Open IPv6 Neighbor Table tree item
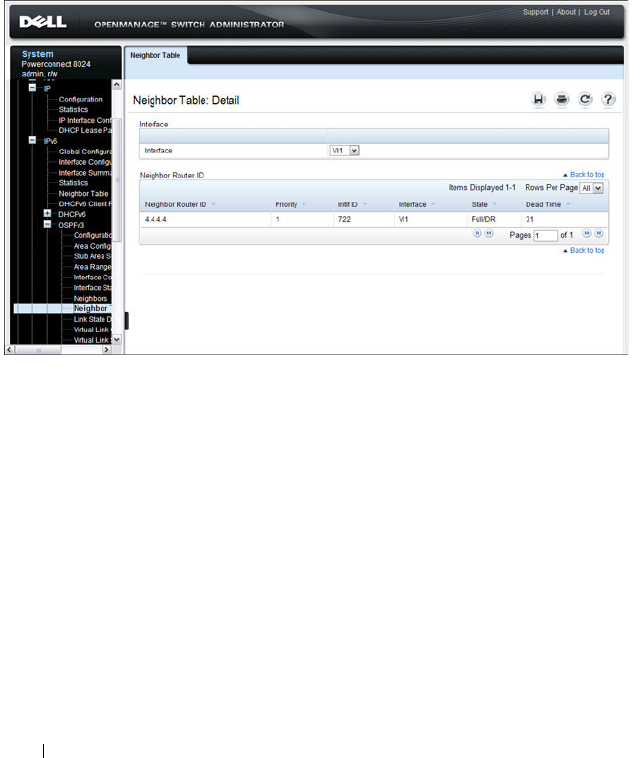The height and width of the screenshot is (758, 641). click(84, 193)
